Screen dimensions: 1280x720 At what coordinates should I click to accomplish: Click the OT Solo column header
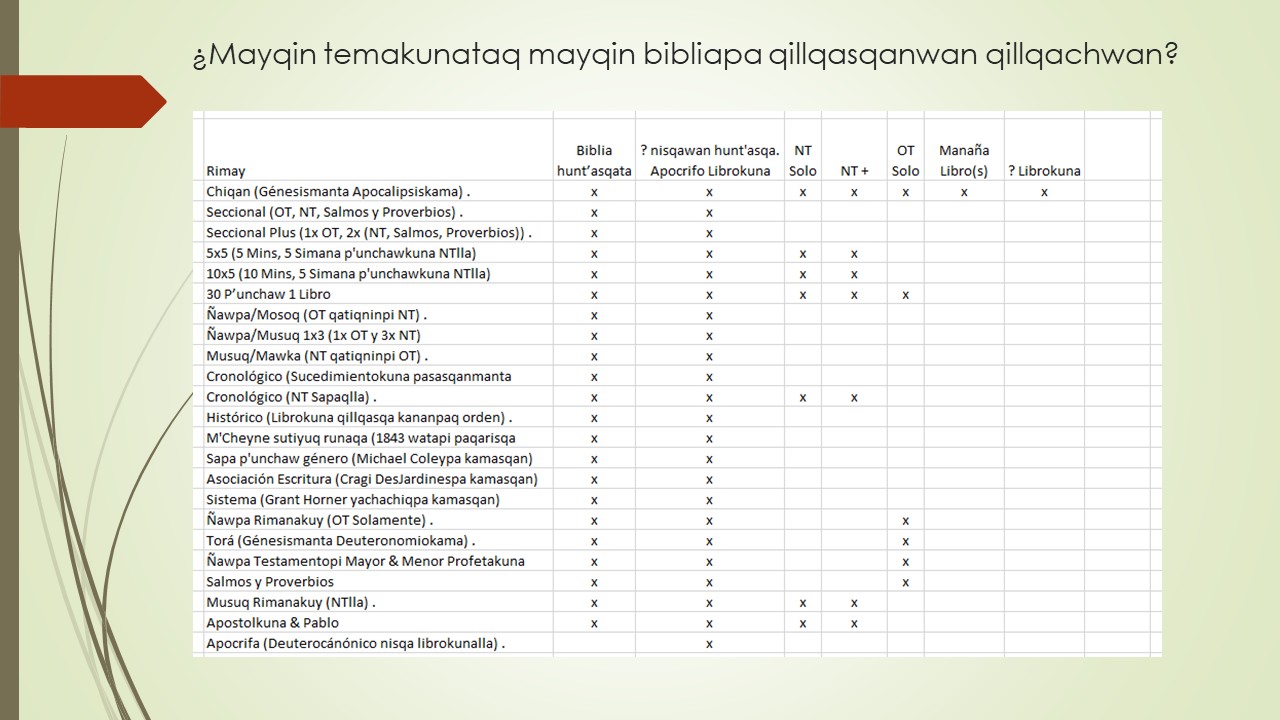click(905, 160)
